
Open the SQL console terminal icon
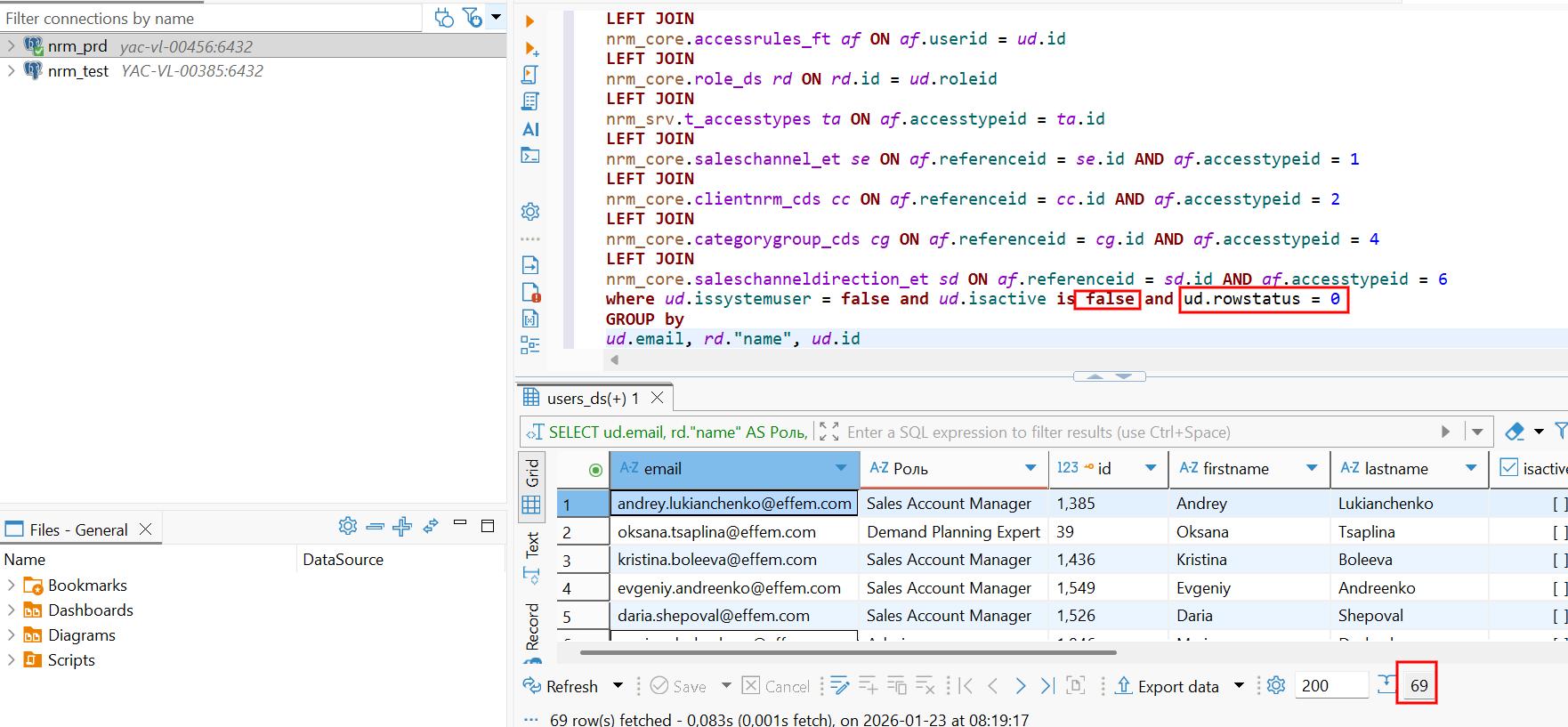pyautogui.click(x=530, y=156)
